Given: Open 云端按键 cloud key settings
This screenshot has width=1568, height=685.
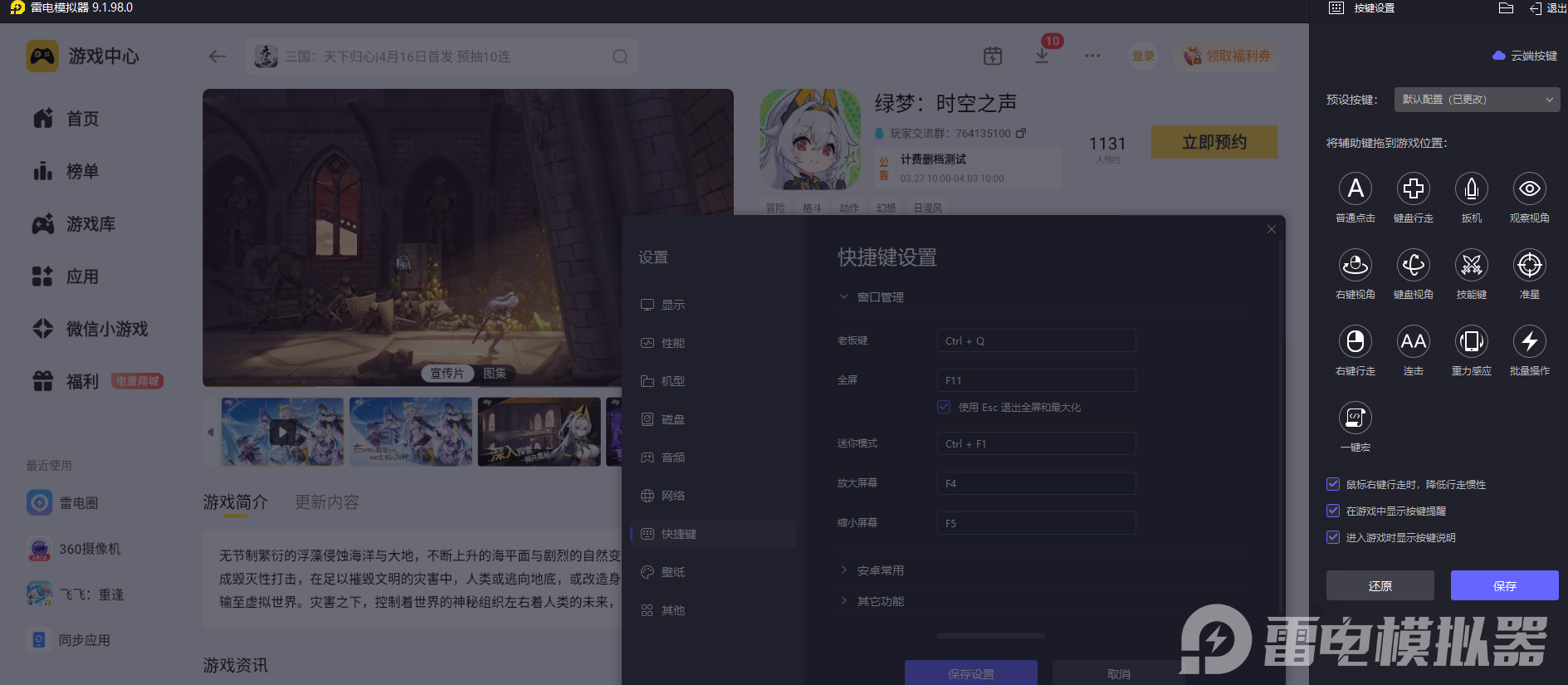Looking at the screenshot, I should click(1525, 56).
